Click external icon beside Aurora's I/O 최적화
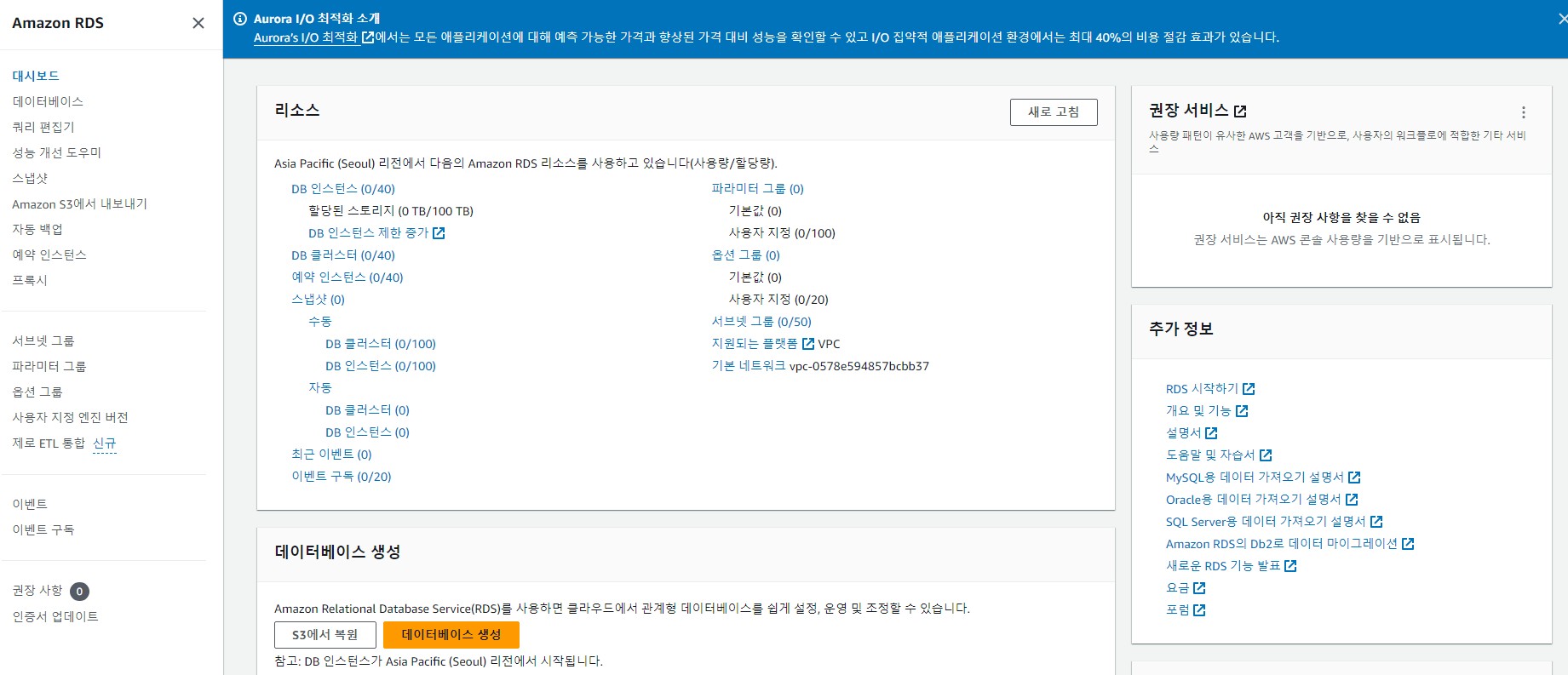Viewport: 1568px width, 675px height. [x=368, y=37]
